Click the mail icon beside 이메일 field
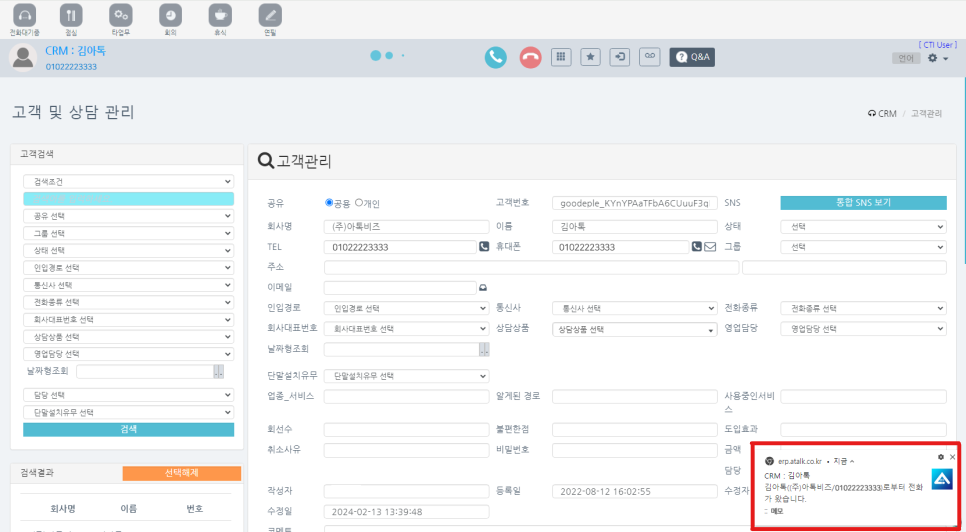This screenshot has width=966, height=532. click(483, 288)
